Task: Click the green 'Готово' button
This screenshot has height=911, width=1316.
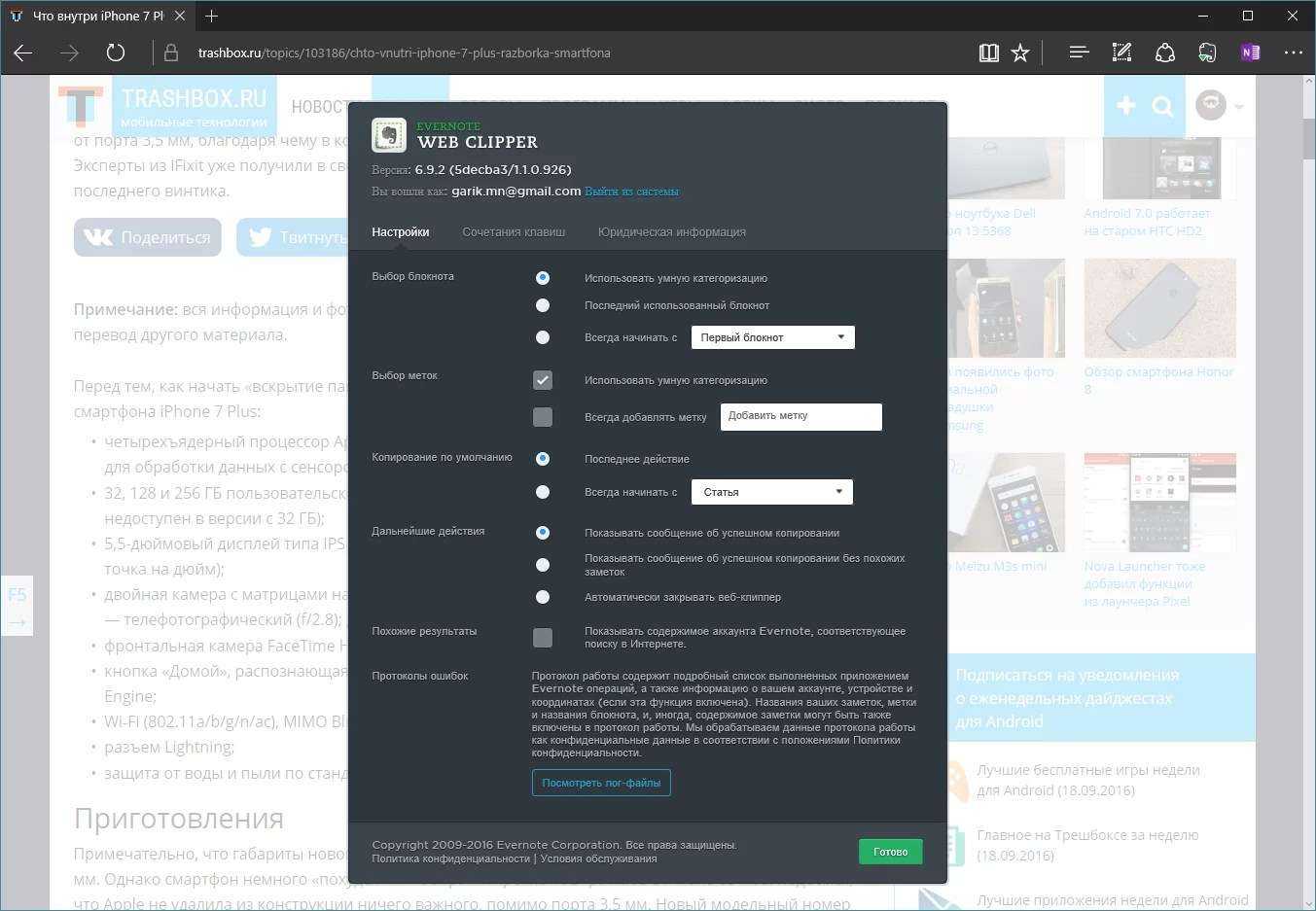Action: click(890, 852)
